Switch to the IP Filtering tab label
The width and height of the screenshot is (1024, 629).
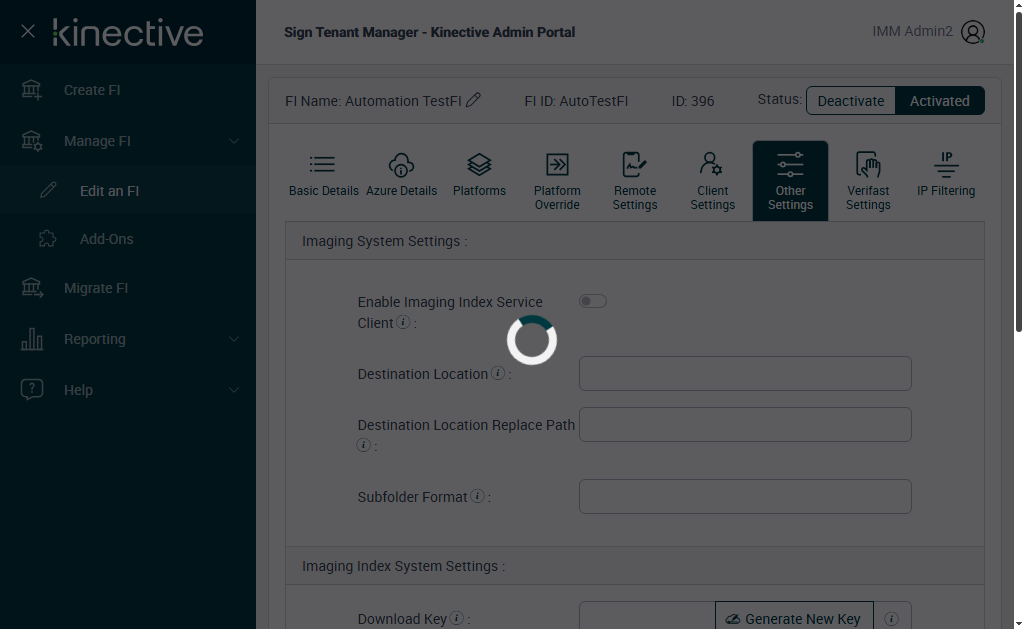pos(946,191)
